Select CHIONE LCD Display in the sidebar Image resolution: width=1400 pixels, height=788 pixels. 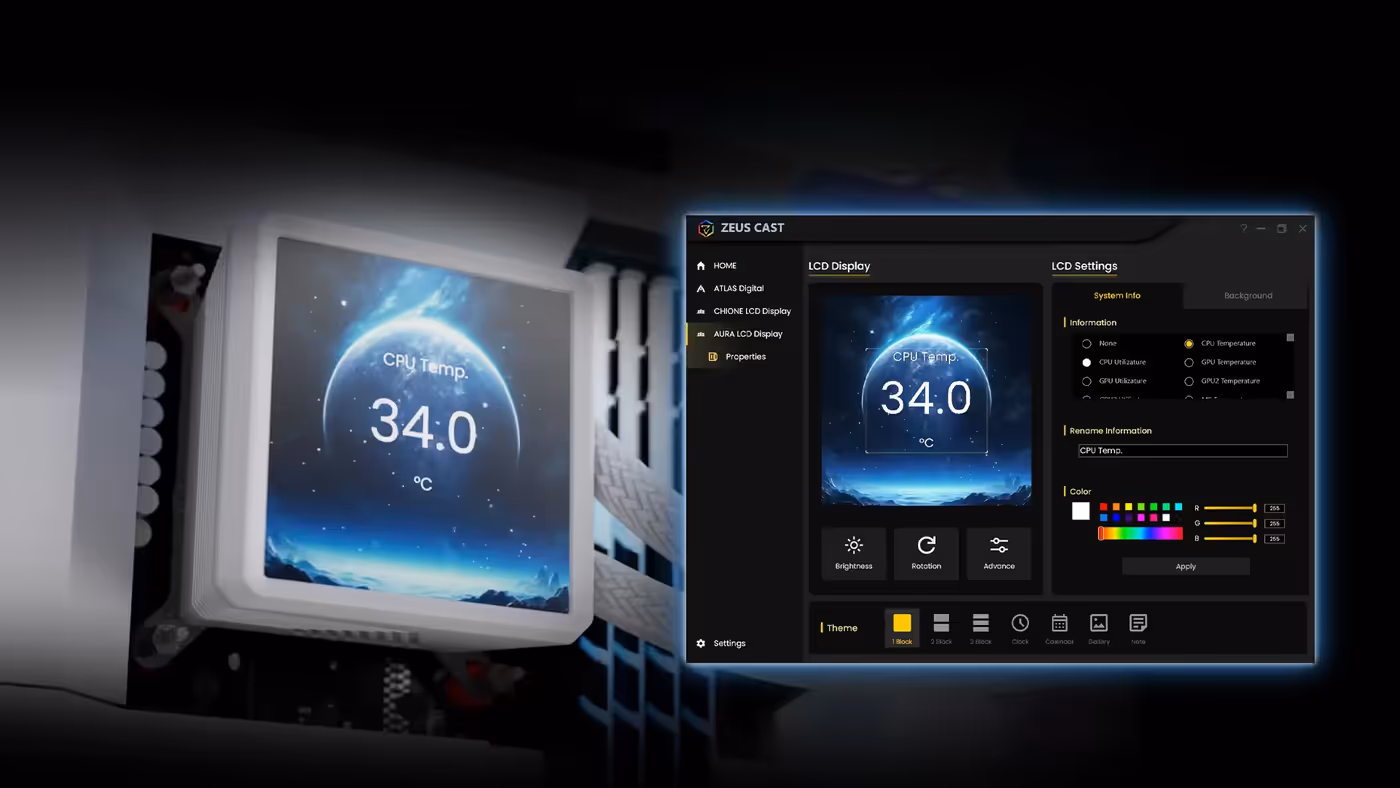(743, 311)
